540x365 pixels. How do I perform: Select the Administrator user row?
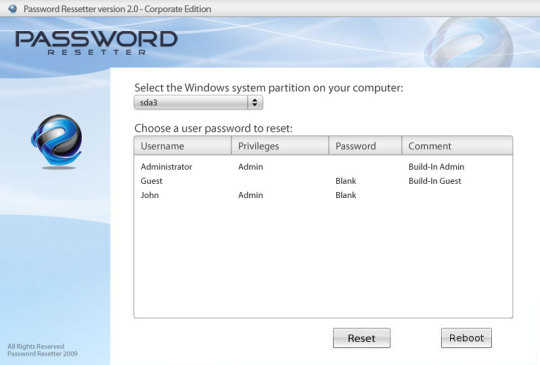pyautogui.click(x=323, y=167)
